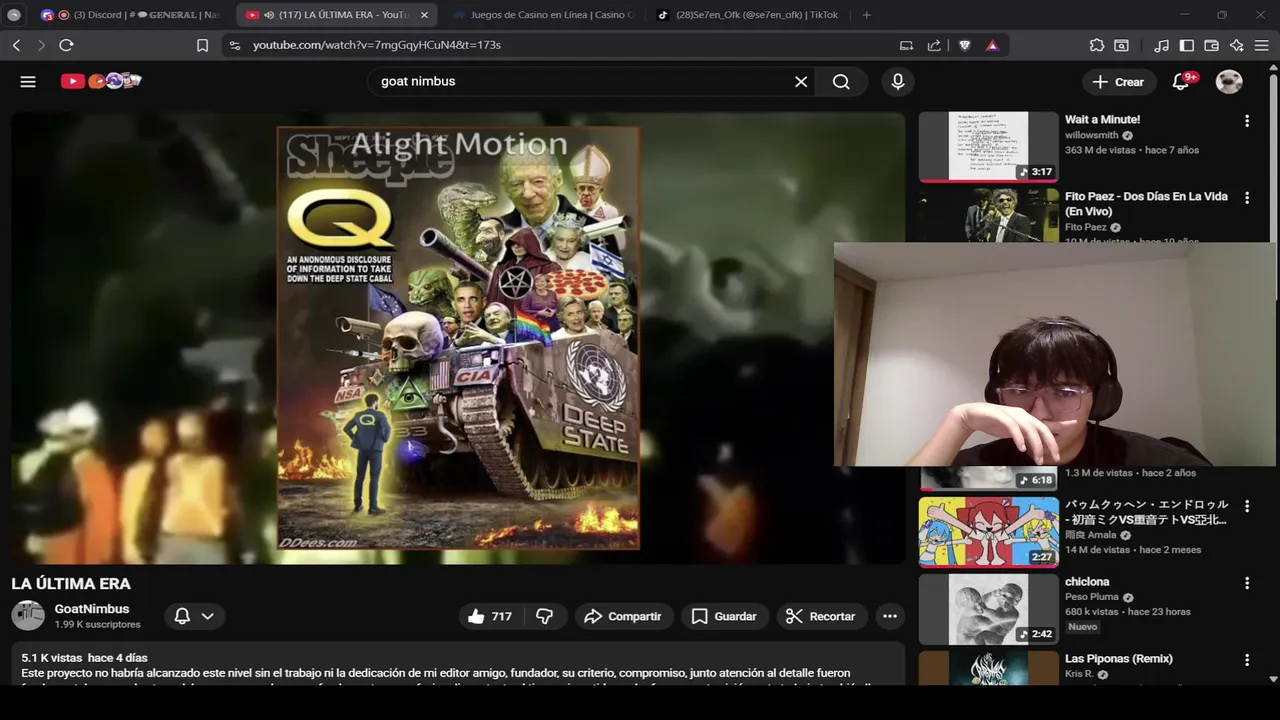
Task: Submit search with the magnifier button
Action: tap(841, 82)
